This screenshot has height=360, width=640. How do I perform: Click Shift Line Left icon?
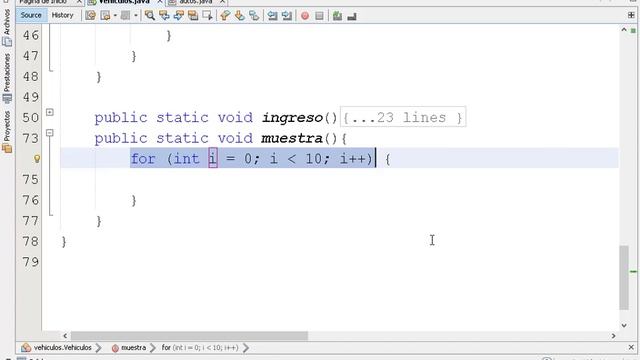[272, 16]
